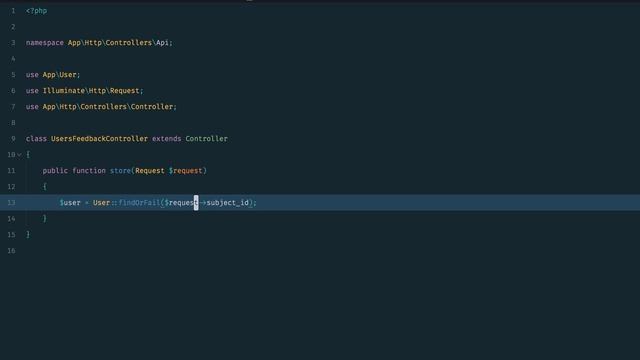Image resolution: width=640 pixels, height=360 pixels.
Task: Click 'App\Http\Controllers\Api' namespace path
Action: pyautogui.click(x=118, y=43)
